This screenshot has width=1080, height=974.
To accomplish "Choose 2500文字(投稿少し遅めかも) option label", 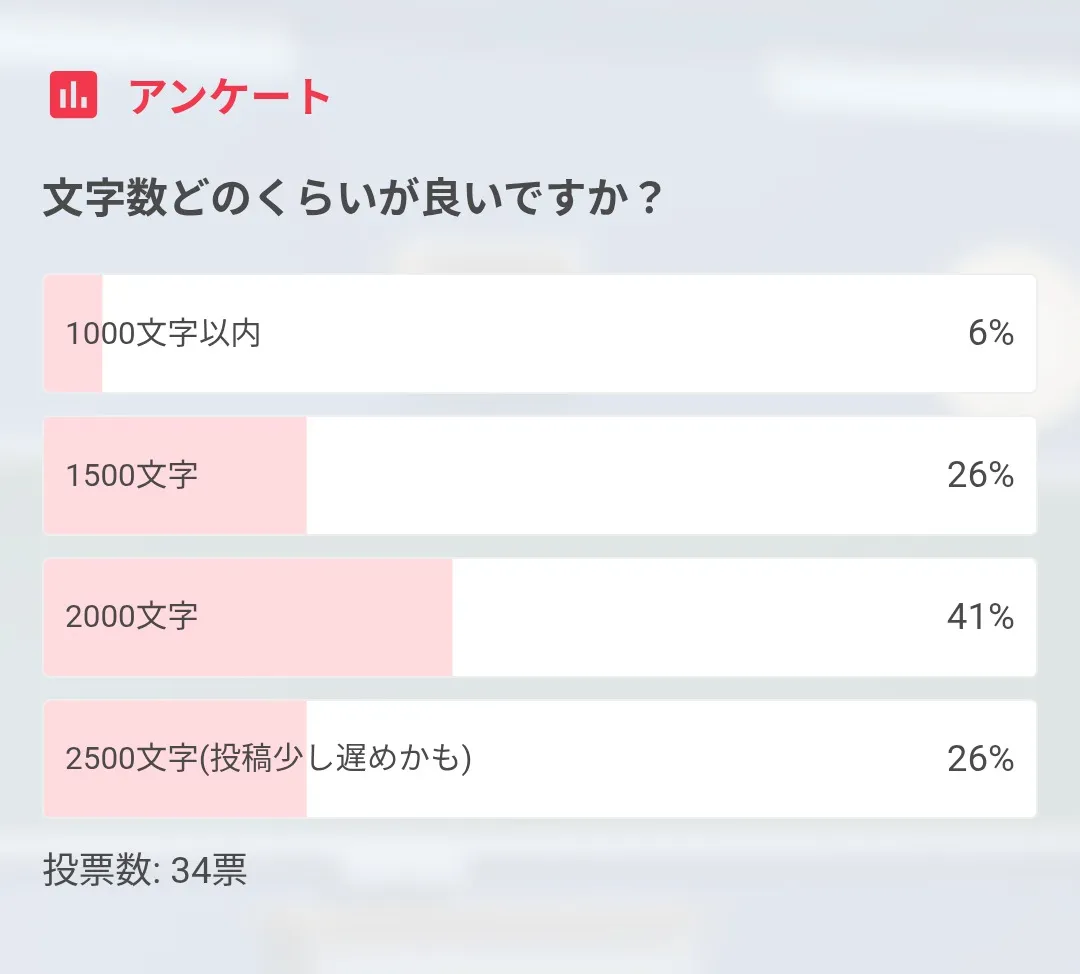I will (x=268, y=759).
